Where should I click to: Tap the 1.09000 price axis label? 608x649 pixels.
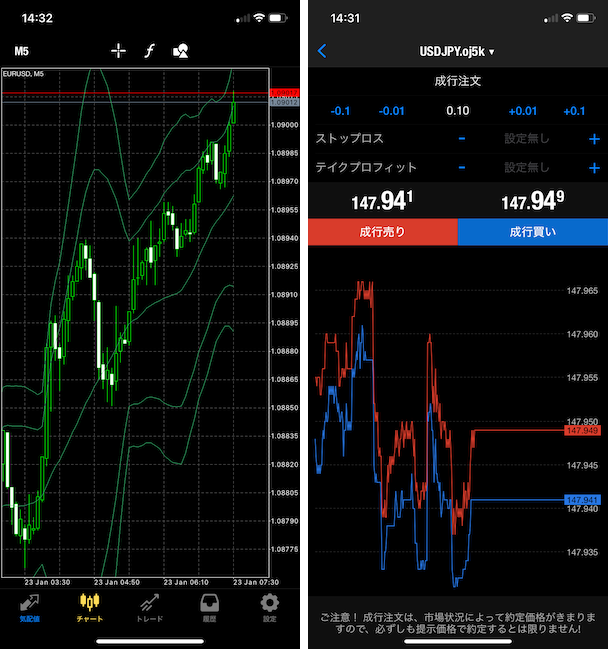[x=284, y=125]
